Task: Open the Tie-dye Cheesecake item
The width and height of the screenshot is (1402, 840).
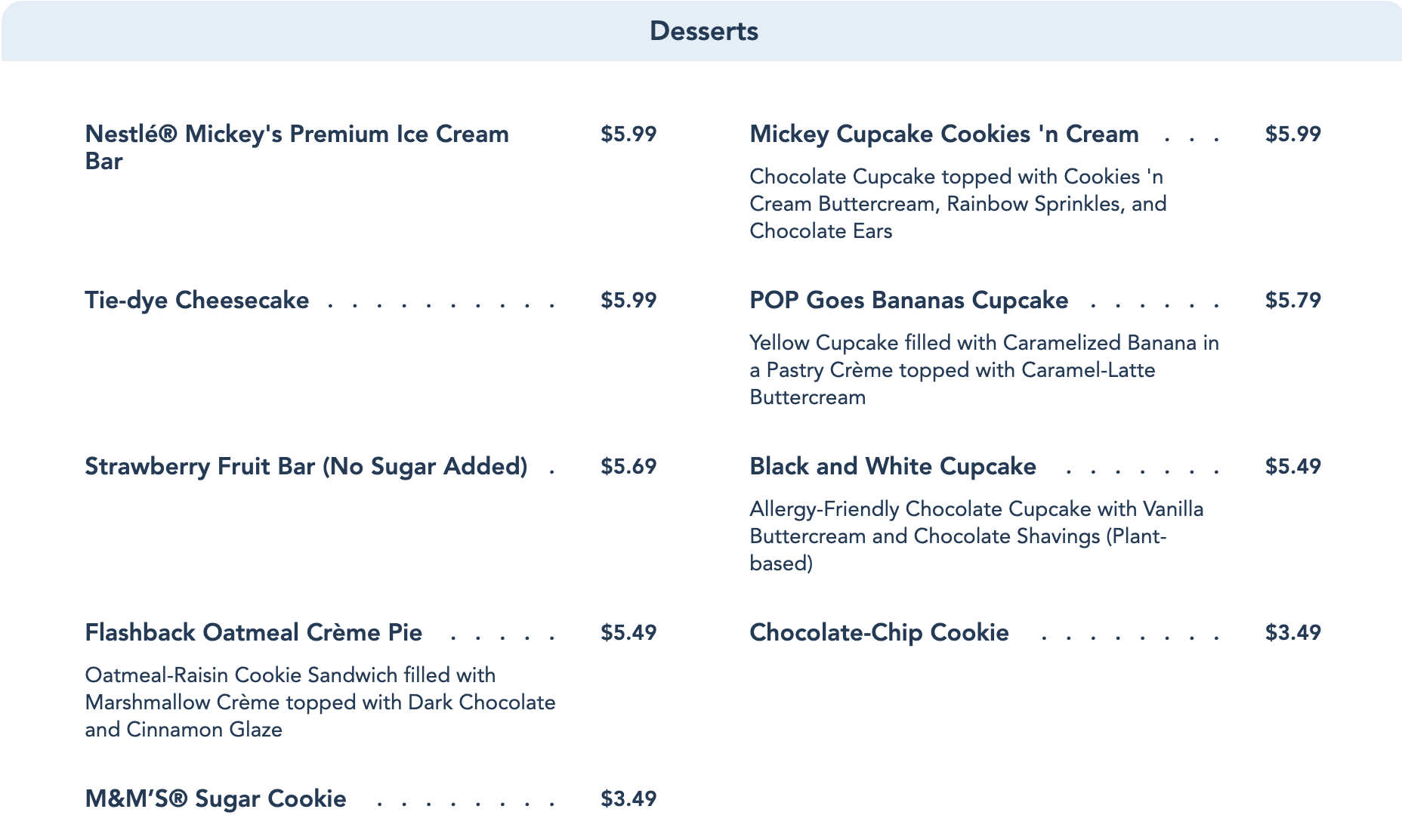Action: tap(196, 300)
